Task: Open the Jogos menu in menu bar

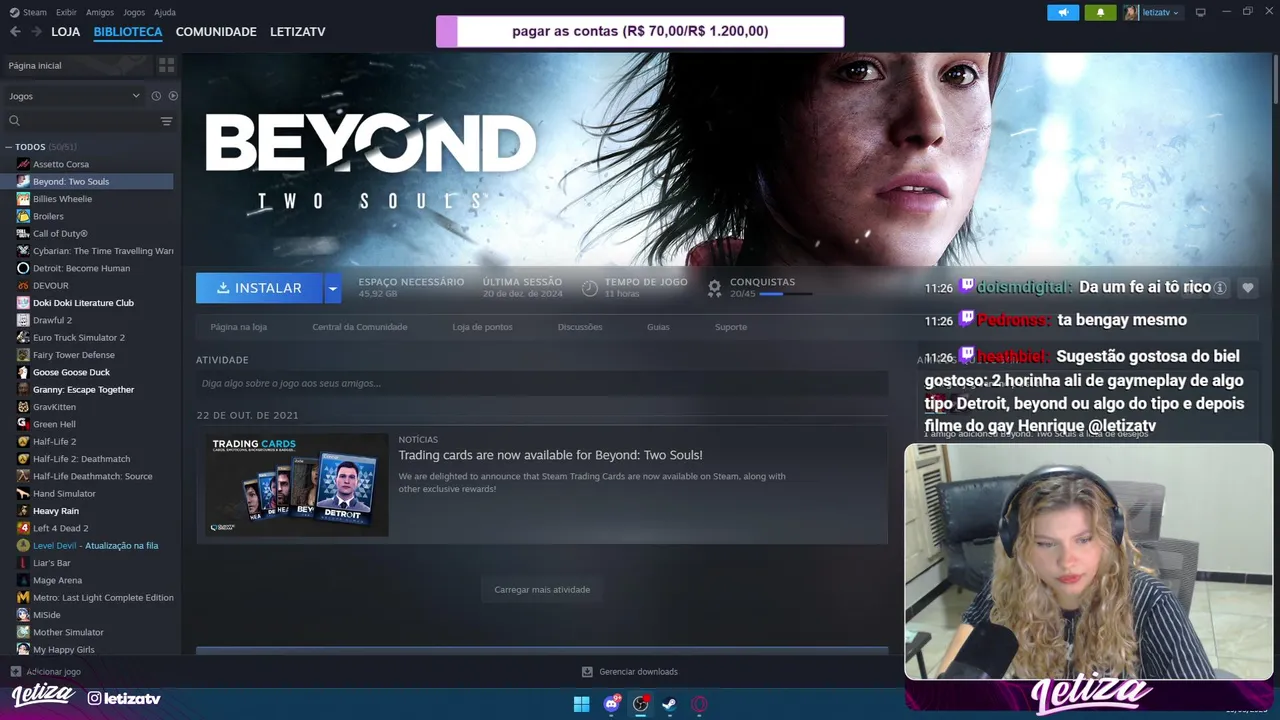Action: point(134,12)
